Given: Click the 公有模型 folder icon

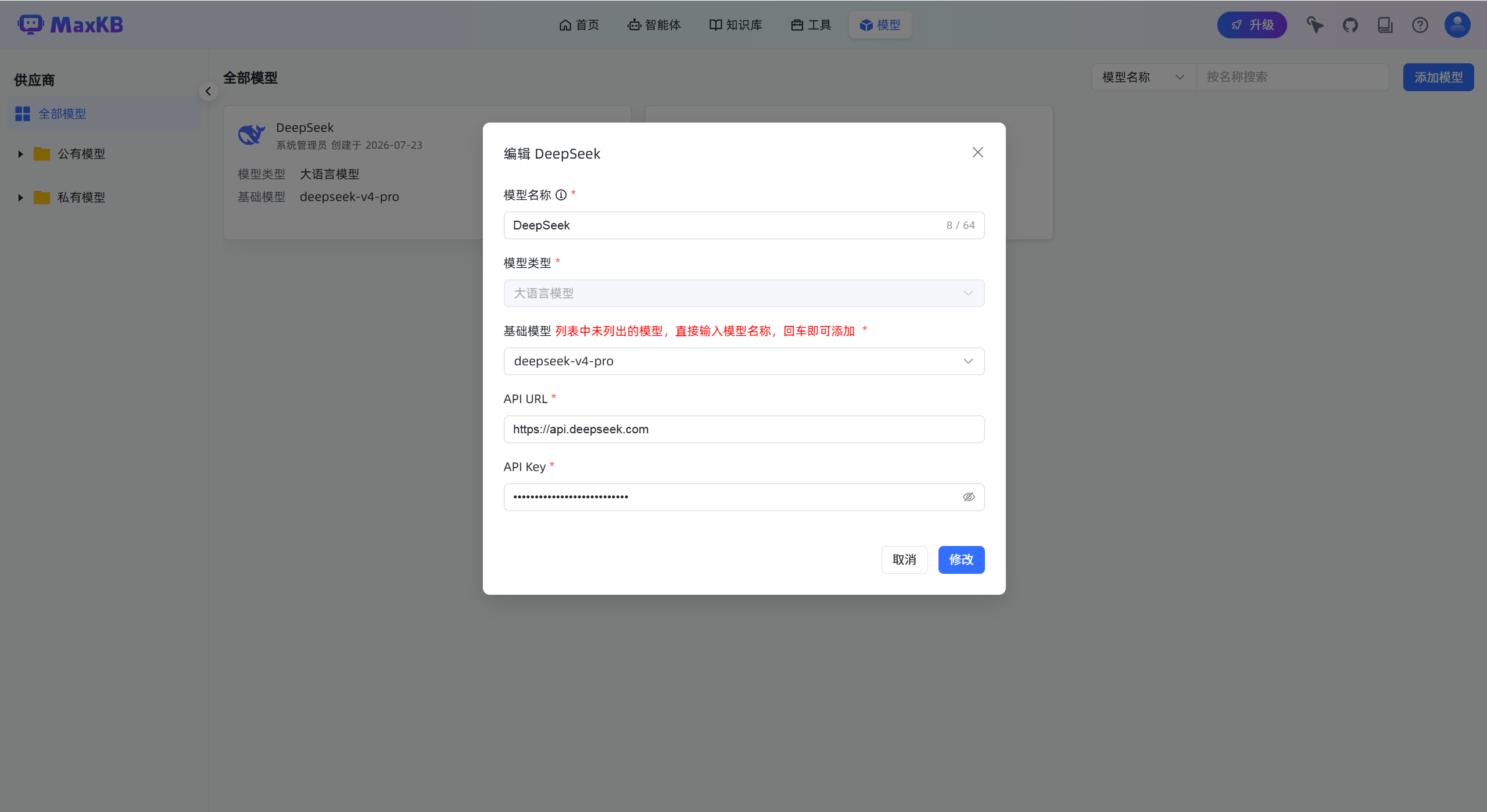Looking at the screenshot, I should [x=42, y=154].
